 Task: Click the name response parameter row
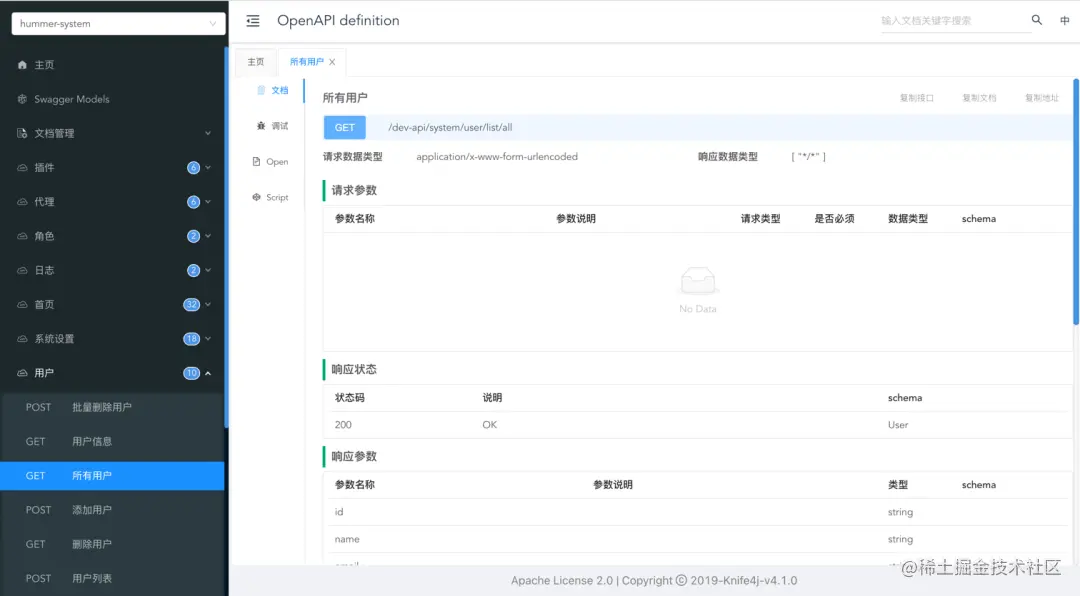pyautogui.click(x=696, y=540)
